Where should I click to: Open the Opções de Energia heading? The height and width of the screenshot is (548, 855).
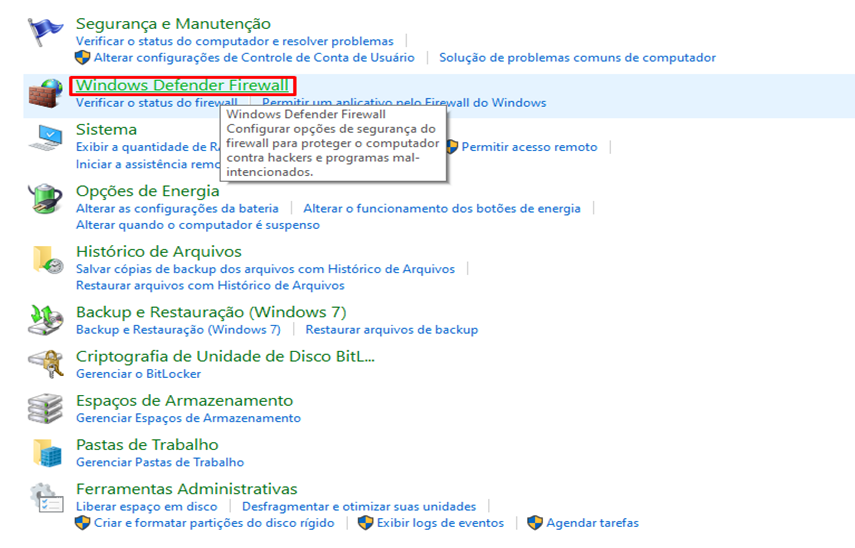148,191
